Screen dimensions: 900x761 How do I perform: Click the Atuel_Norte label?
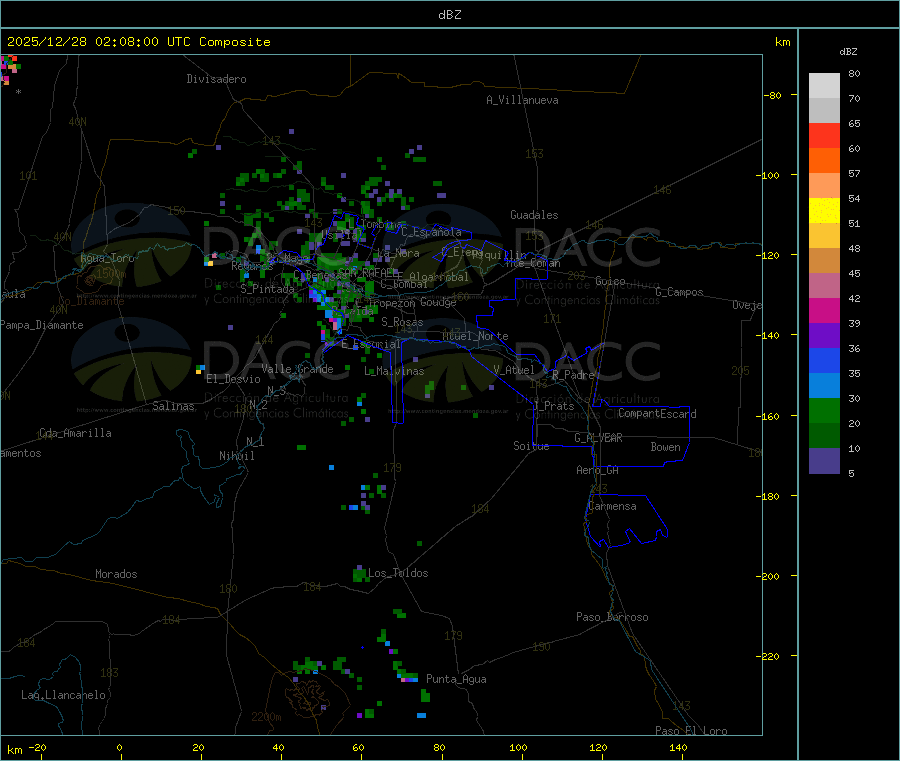click(475, 336)
